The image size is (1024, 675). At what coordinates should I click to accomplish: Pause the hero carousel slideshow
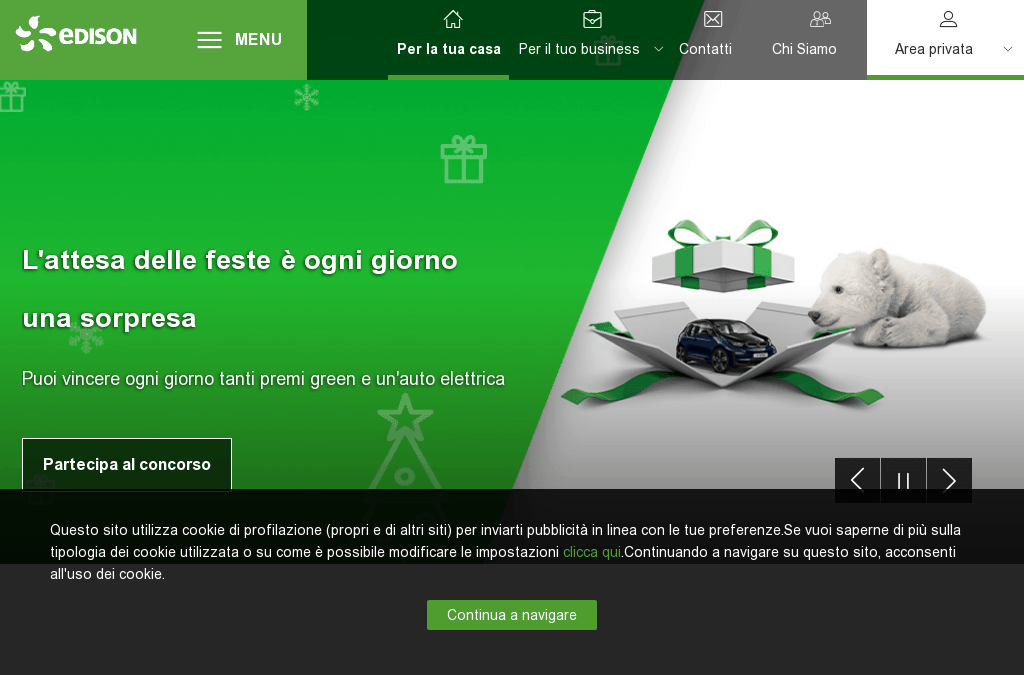tap(903, 480)
